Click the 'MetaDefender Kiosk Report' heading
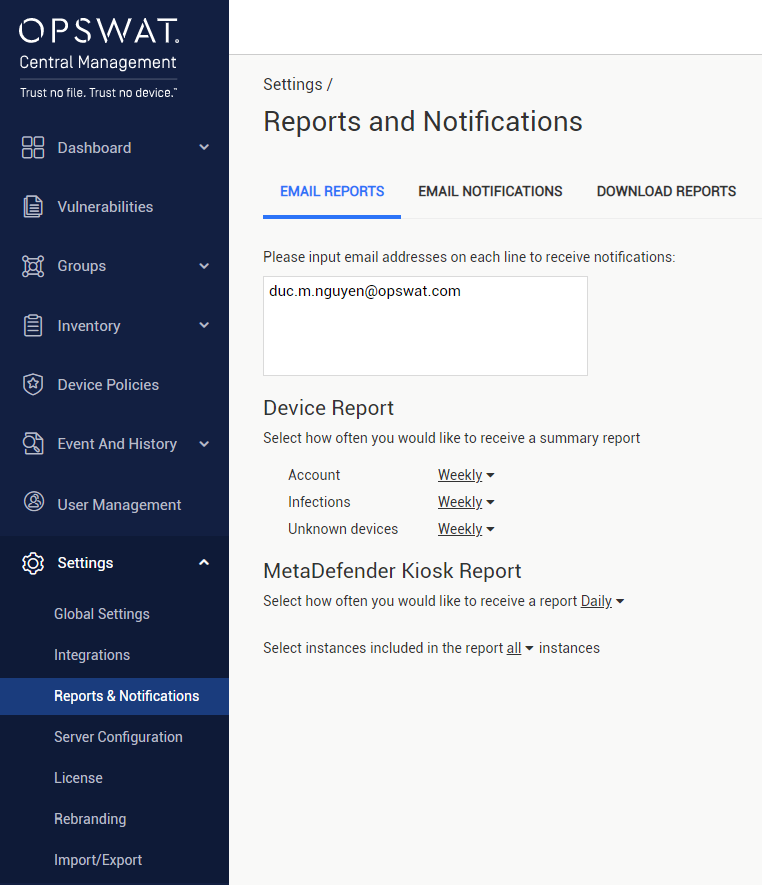 click(x=392, y=571)
